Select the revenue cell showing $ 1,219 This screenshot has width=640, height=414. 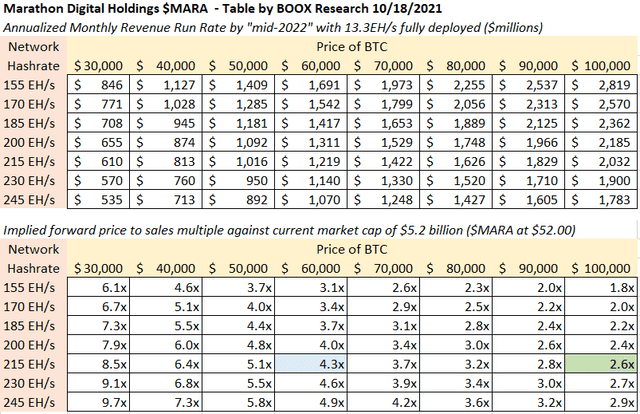311,162
